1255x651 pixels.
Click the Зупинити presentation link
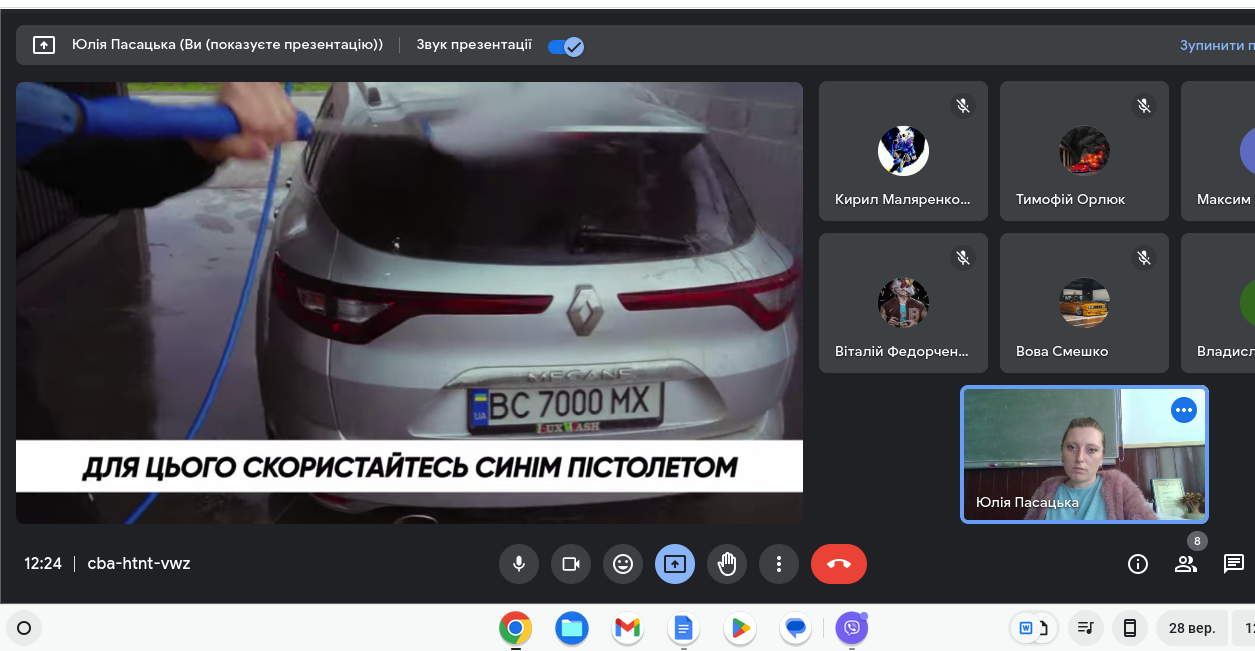1216,46
